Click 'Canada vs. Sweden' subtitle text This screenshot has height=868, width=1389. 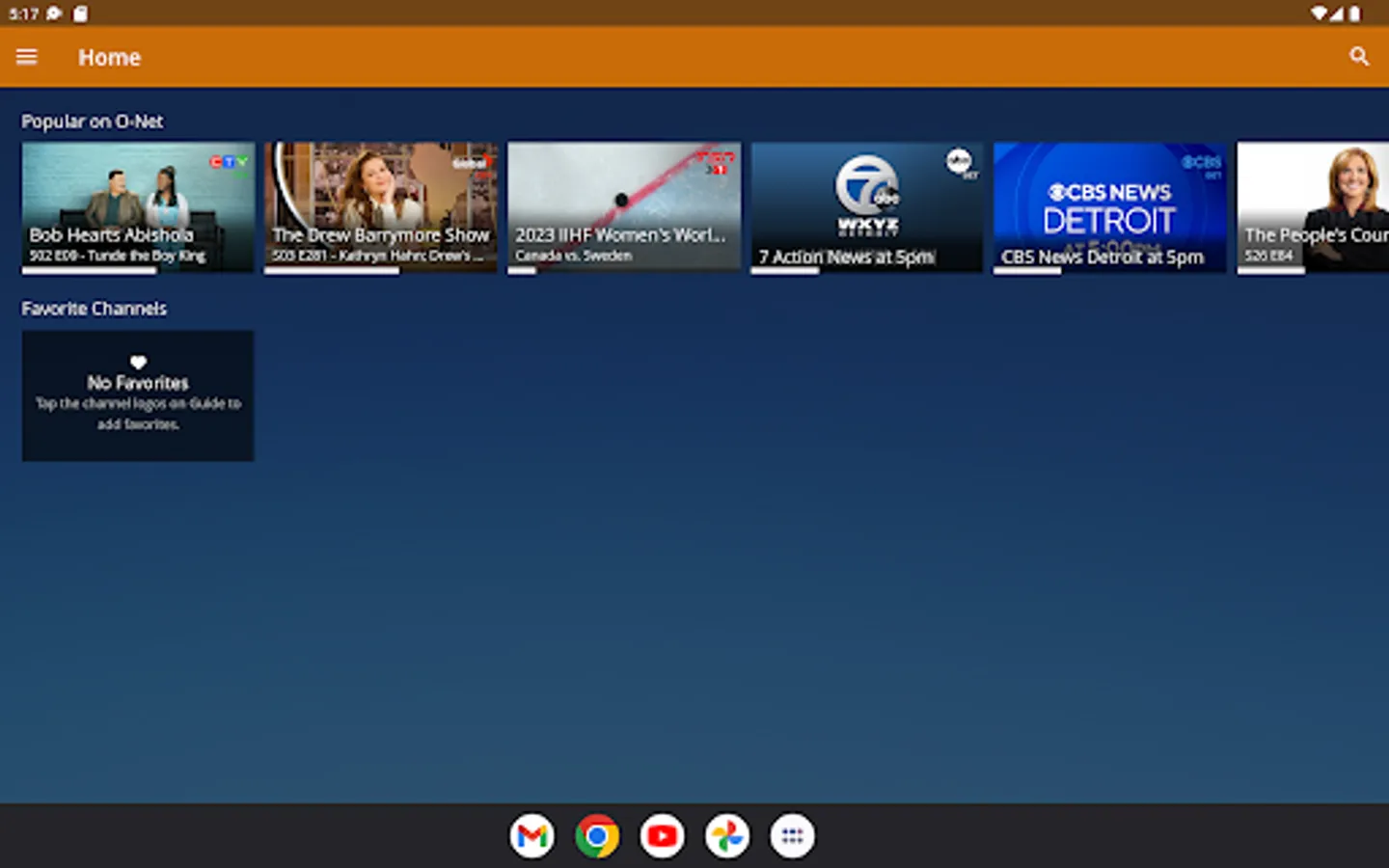click(x=573, y=256)
